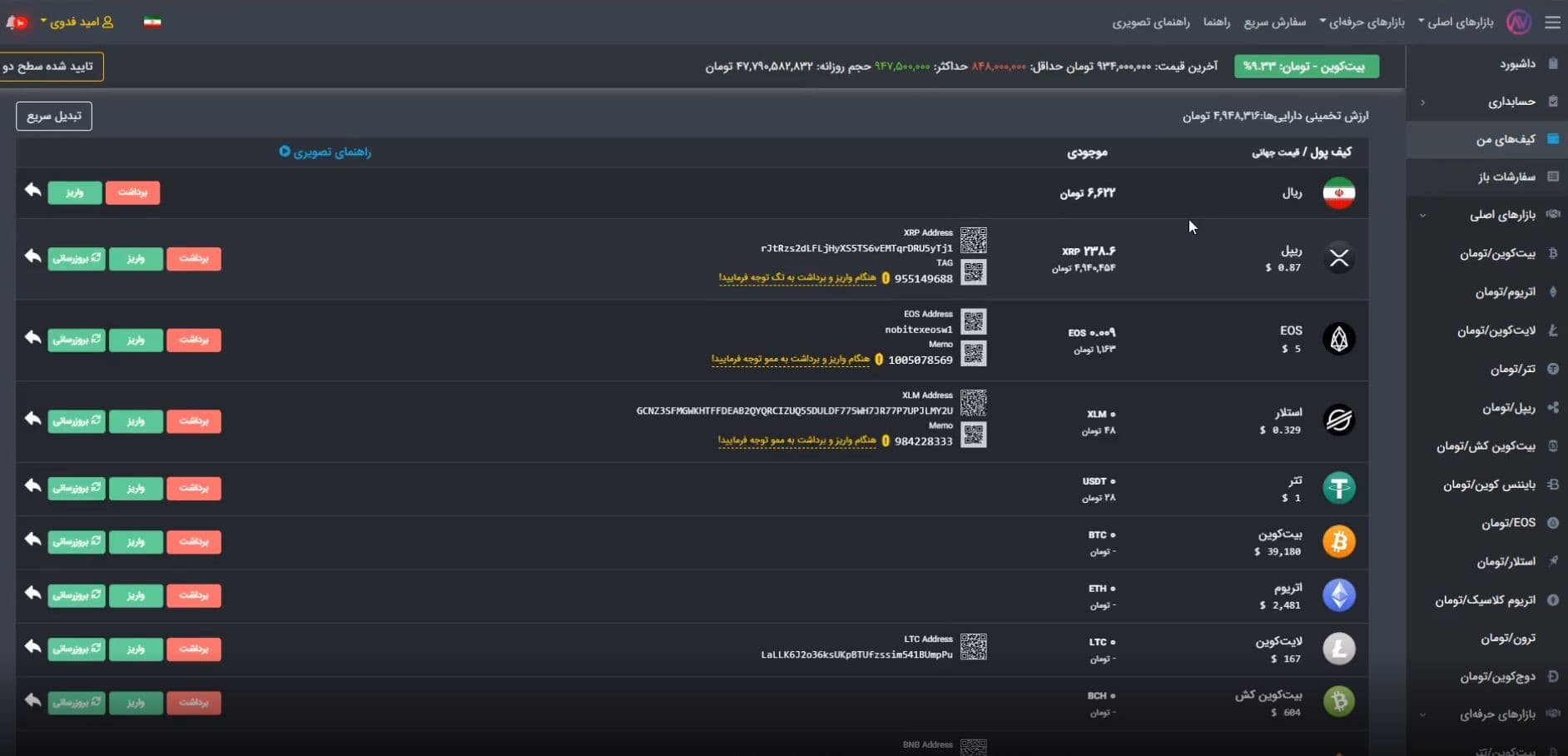Click the Tether wallet coin icon
1568x756 pixels.
tap(1338, 488)
